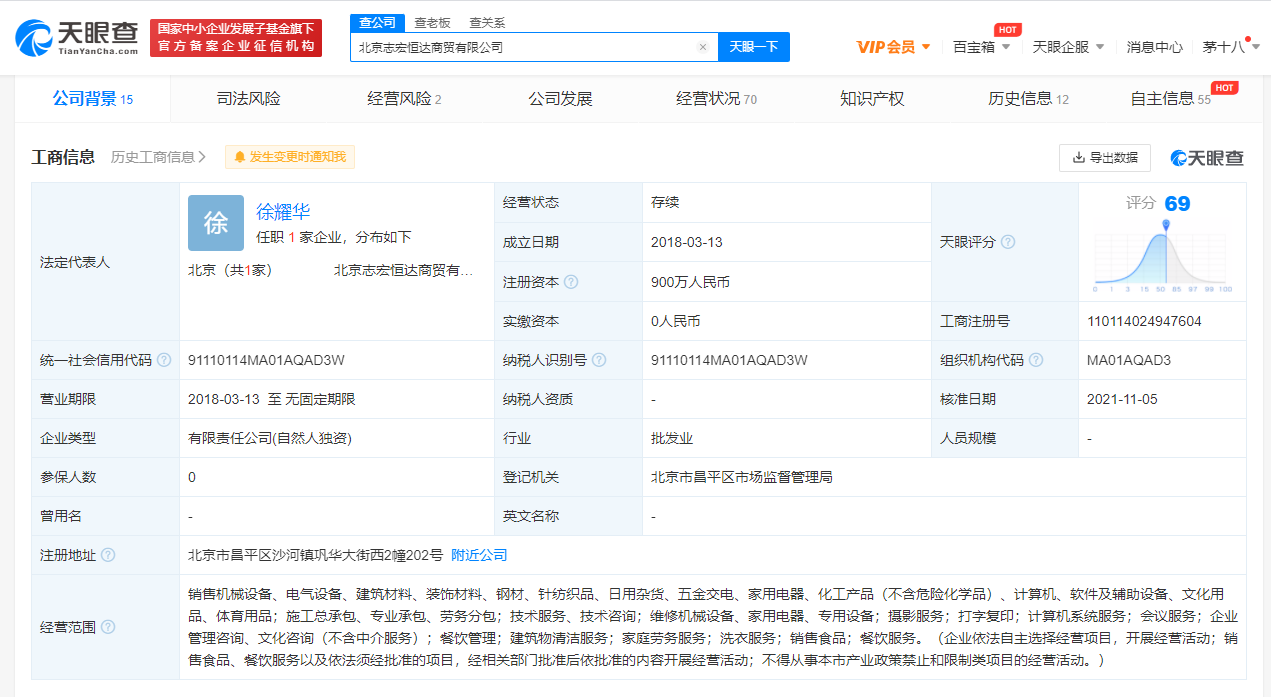1271x697 pixels.
Task: Click help icon next to 统一社会信用代码
Action: click(x=164, y=360)
